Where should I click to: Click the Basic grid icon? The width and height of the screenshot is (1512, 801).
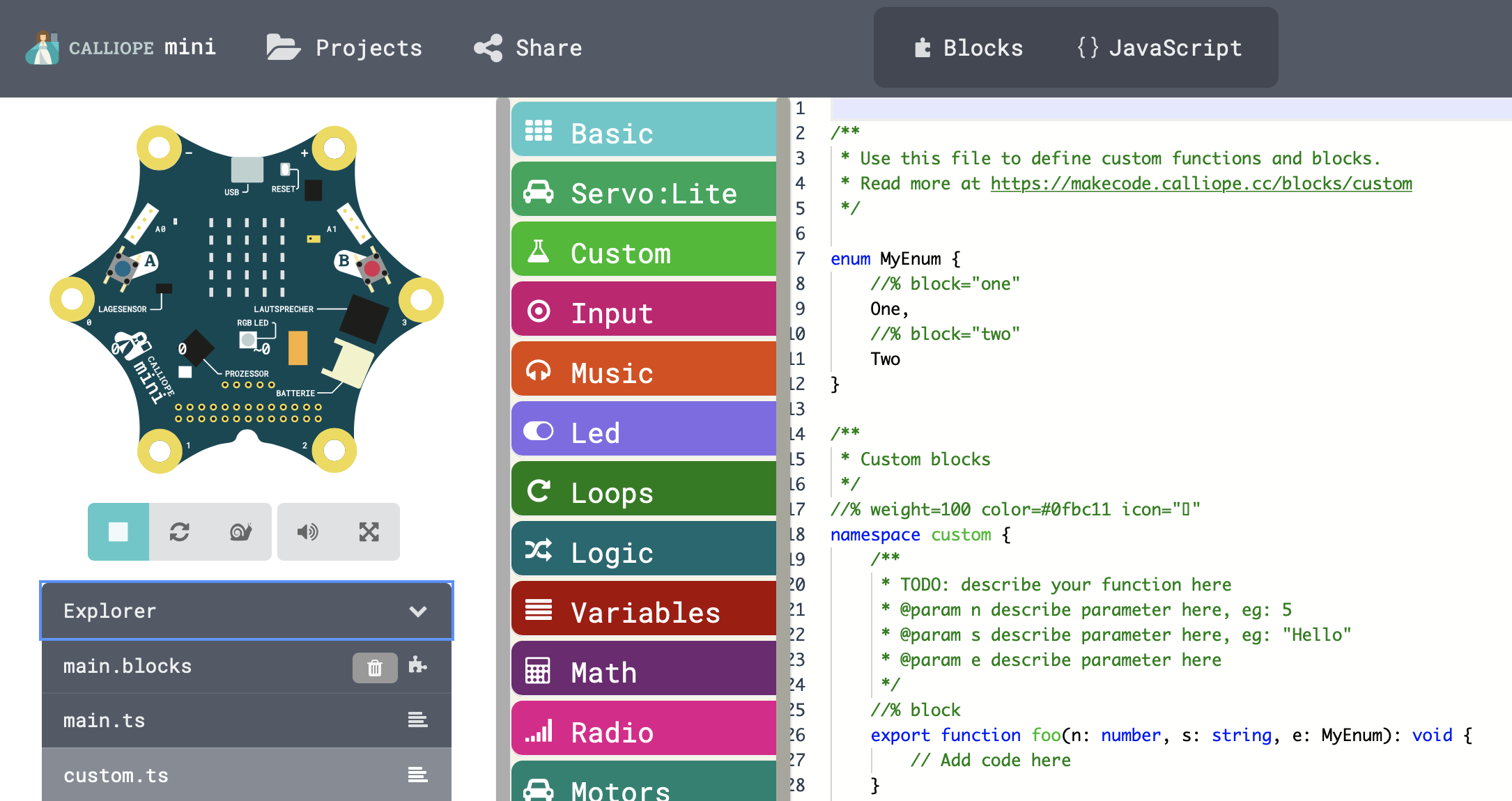click(539, 130)
